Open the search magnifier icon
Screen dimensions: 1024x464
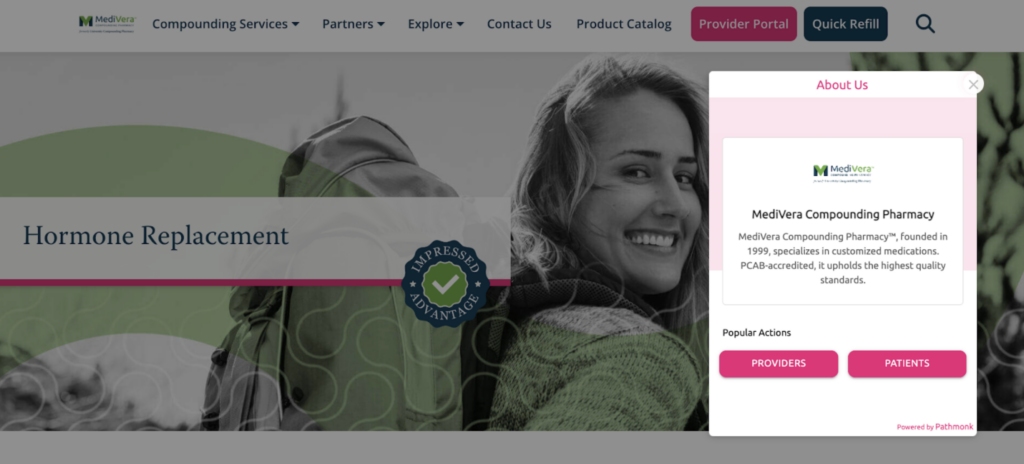point(925,24)
